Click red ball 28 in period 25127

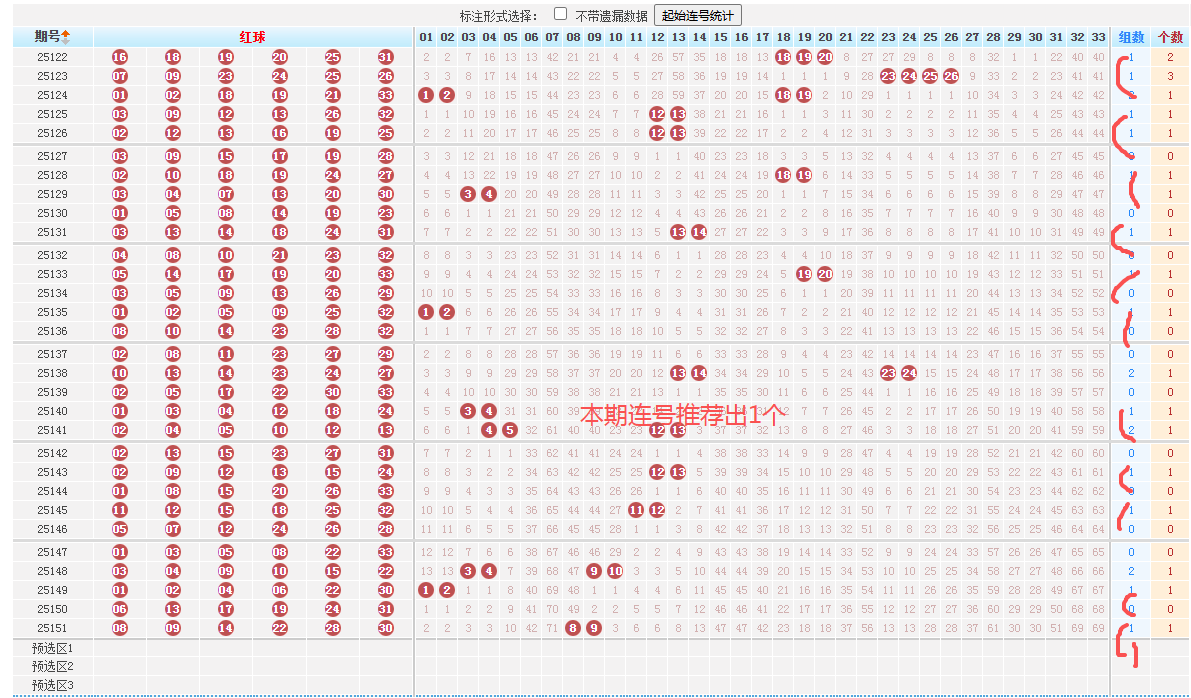pos(386,156)
